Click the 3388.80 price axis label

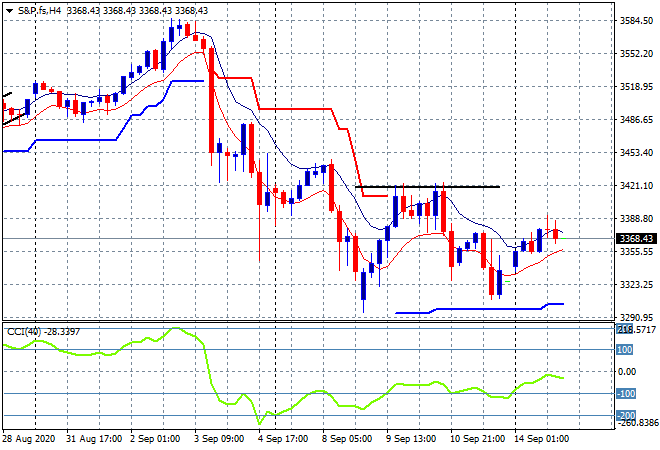coord(636,218)
